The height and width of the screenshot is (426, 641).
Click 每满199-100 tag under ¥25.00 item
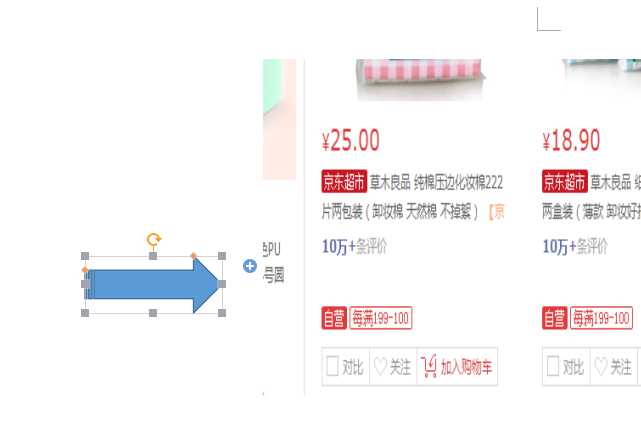coord(381,318)
